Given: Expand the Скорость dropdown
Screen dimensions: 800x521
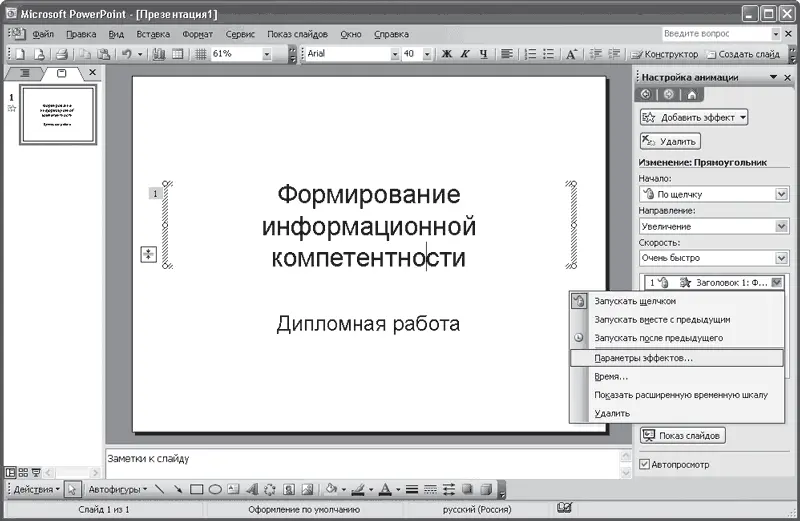Looking at the screenshot, I should [781, 258].
